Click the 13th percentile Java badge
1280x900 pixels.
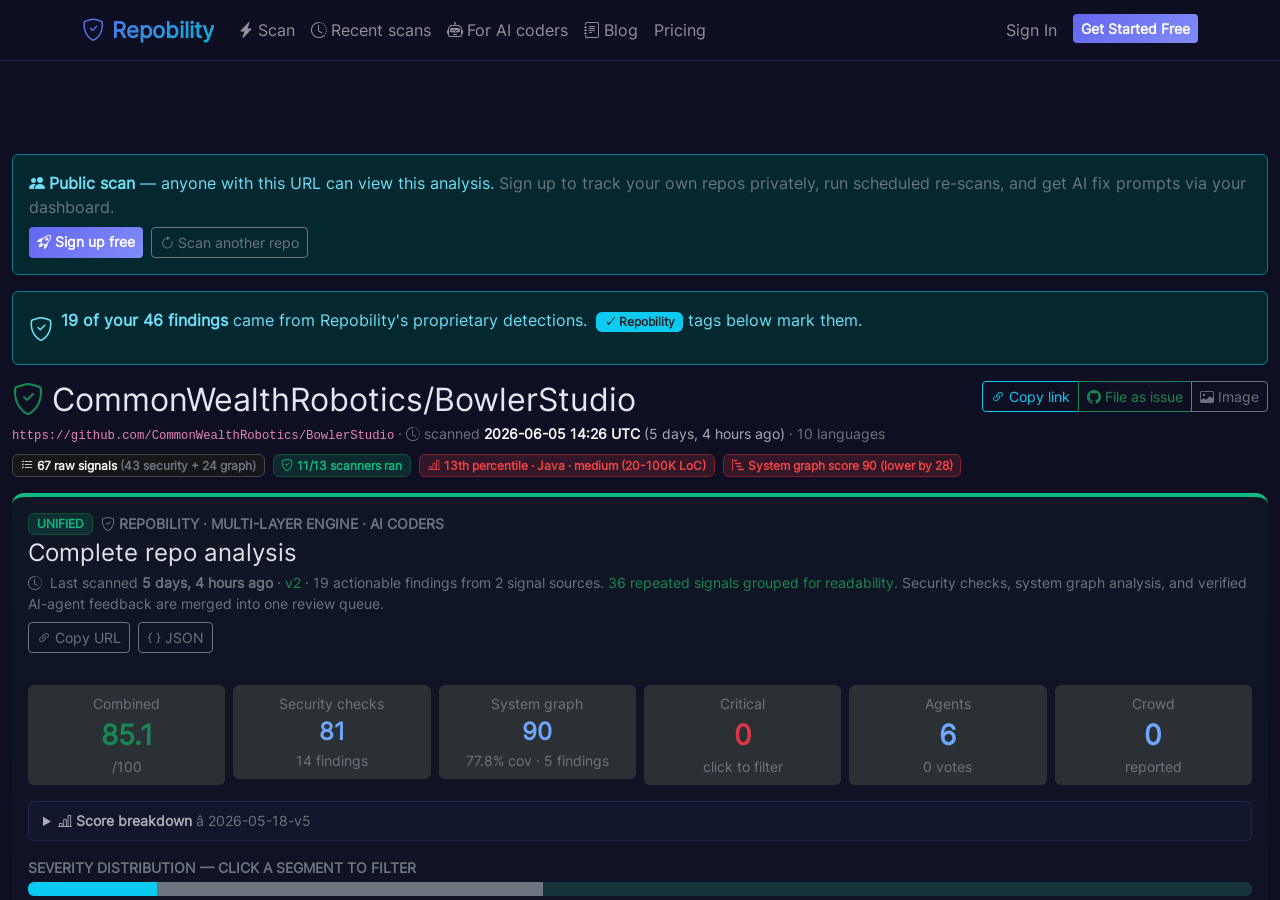(x=567, y=466)
